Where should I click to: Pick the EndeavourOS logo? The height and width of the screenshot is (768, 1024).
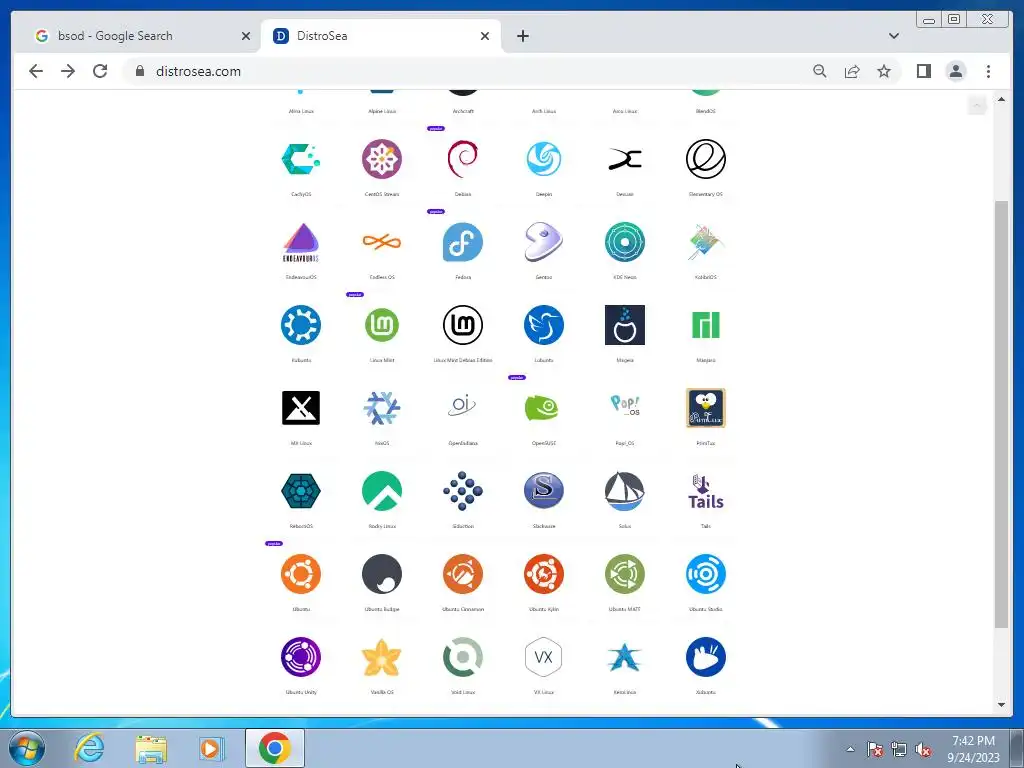301,242
